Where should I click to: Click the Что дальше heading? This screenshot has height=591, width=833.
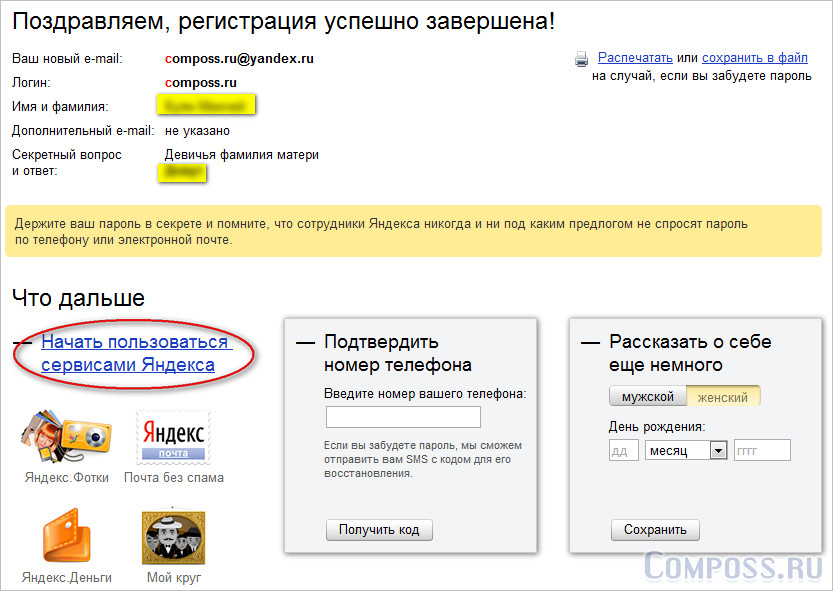79,298
